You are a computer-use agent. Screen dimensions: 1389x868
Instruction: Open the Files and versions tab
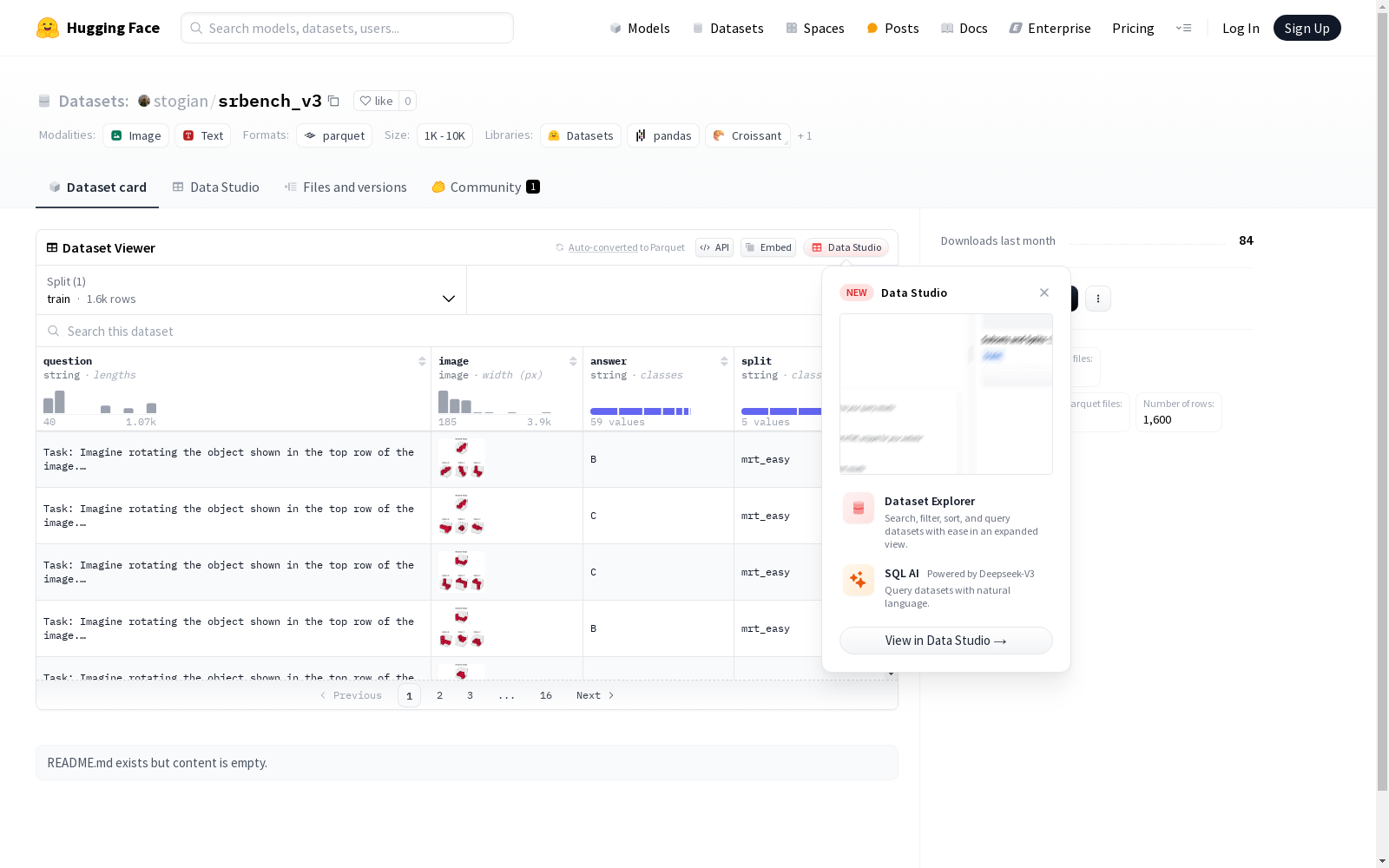click(346, 187)
